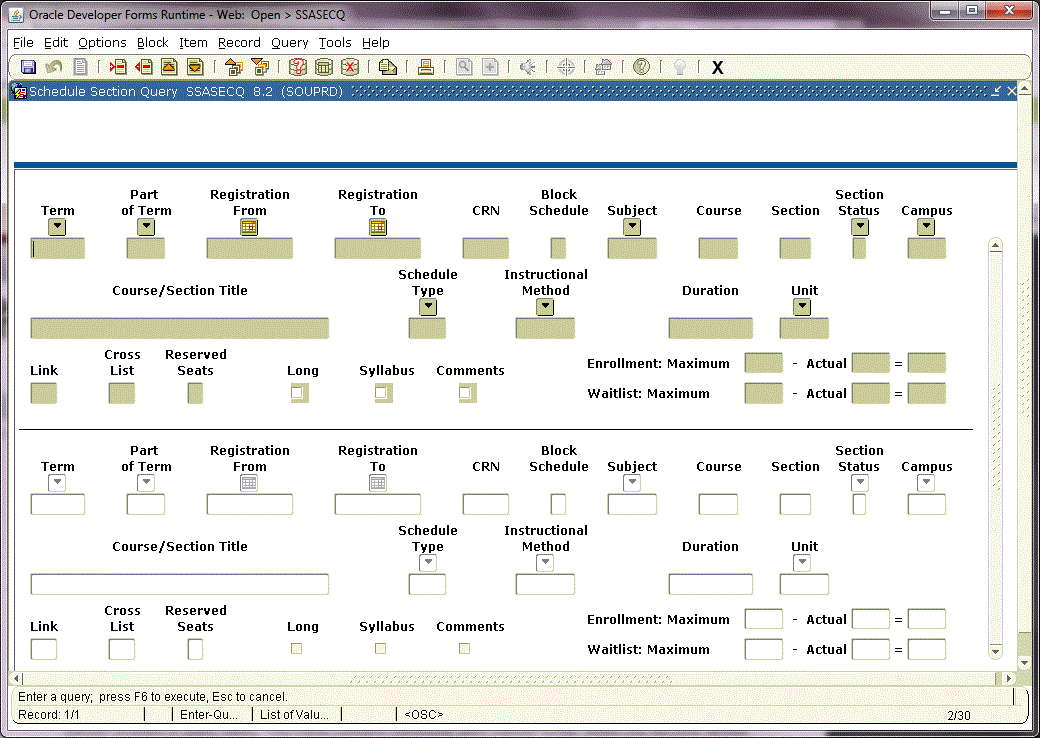
Task: Click into CRN field of highlighted record
Action: pyautogui.click(x=486, y=248)
